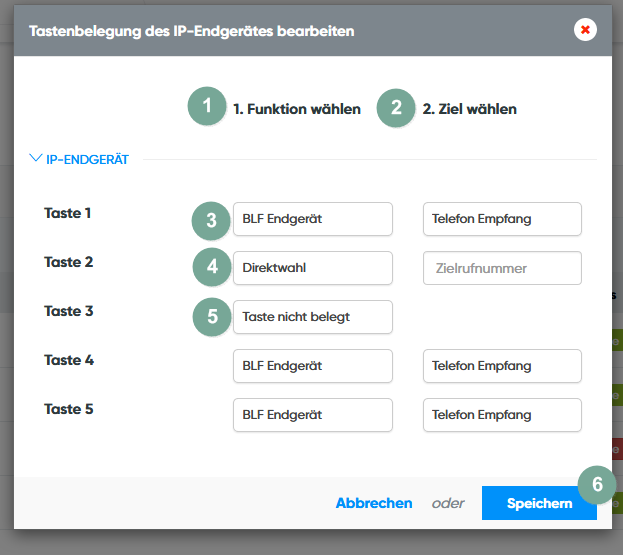
Task: Open Taste 4 target Telefon Empfang dropdown
Action: click(x=502, y=366)
